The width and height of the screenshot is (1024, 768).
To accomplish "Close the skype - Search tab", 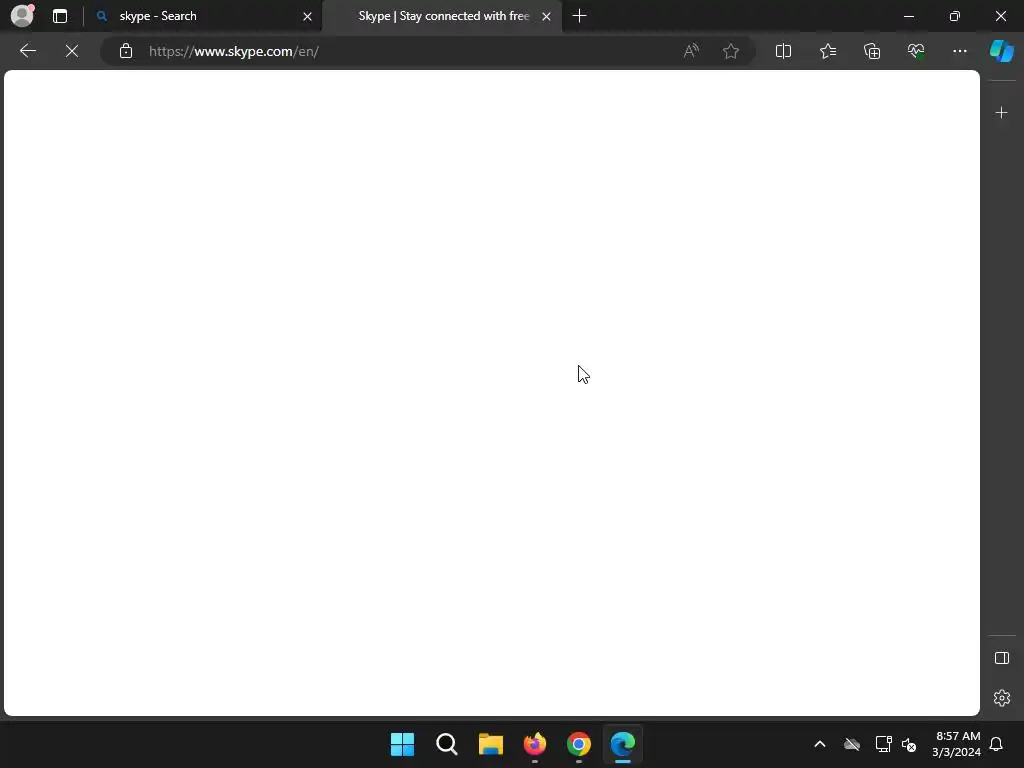I will [x=307, y=16].
